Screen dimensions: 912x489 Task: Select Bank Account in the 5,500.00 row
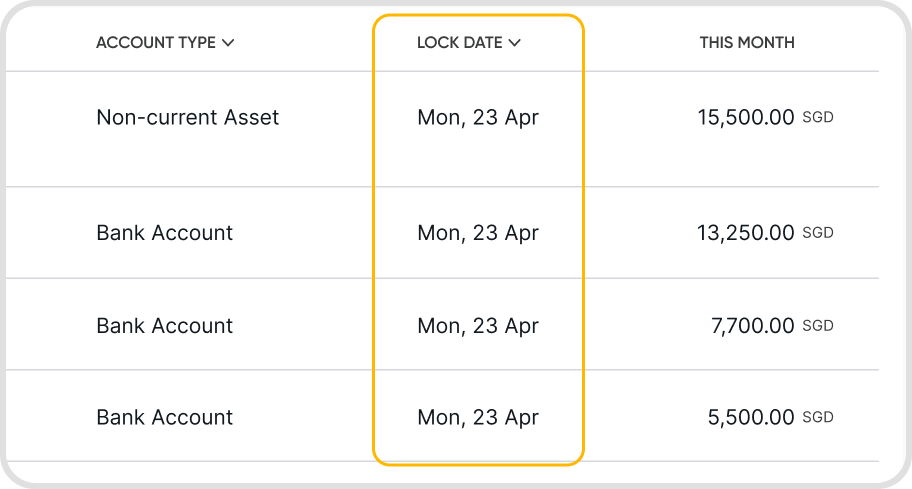pos(165,417)
